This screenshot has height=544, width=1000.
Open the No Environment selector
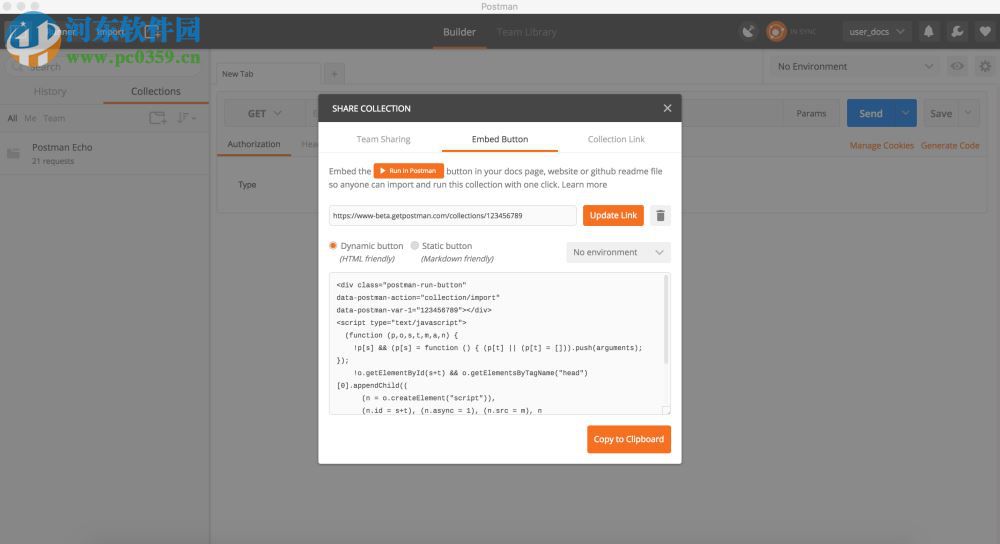855,66
